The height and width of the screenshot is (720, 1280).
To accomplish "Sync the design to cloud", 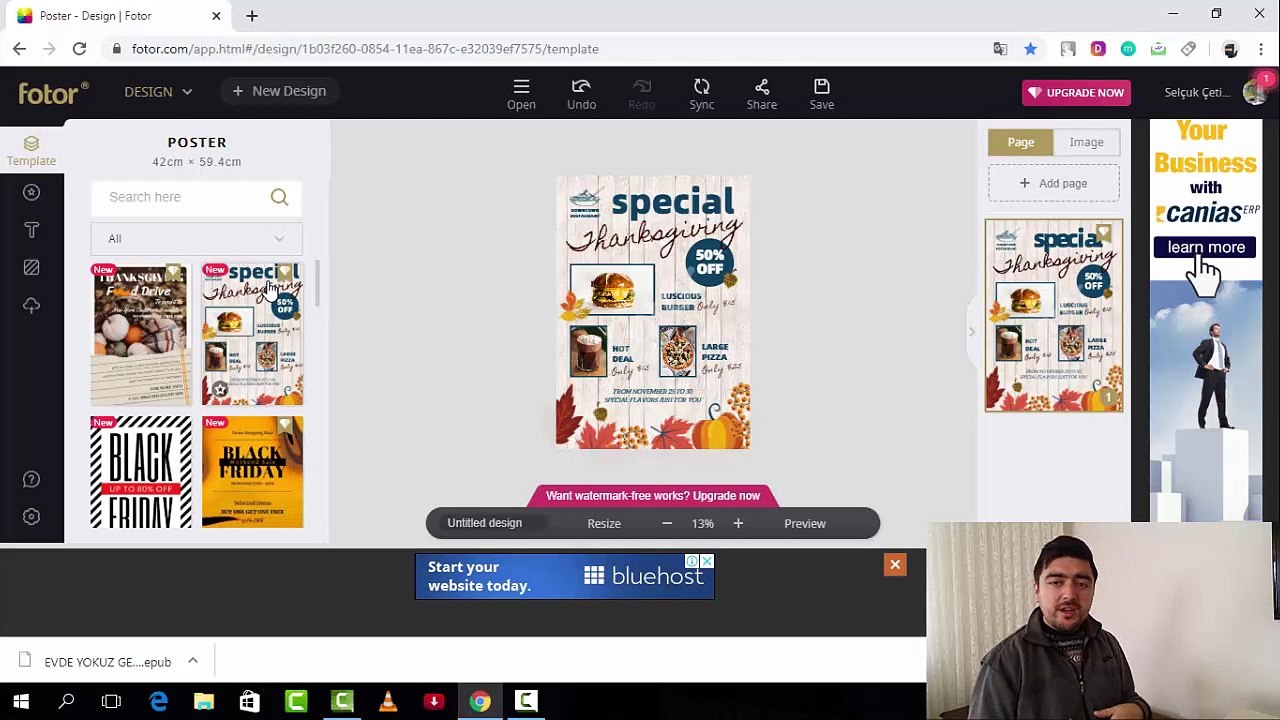I will (x=701, y=93).
